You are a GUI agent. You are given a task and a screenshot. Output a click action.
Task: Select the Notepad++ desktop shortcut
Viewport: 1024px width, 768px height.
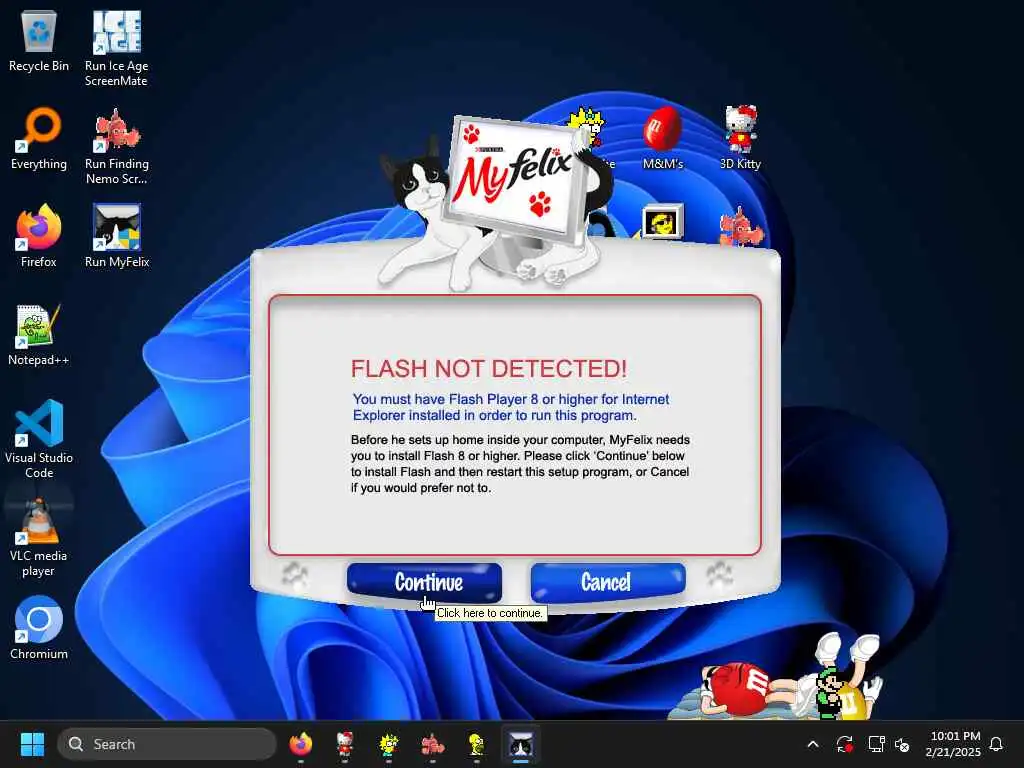pos(39,335)
